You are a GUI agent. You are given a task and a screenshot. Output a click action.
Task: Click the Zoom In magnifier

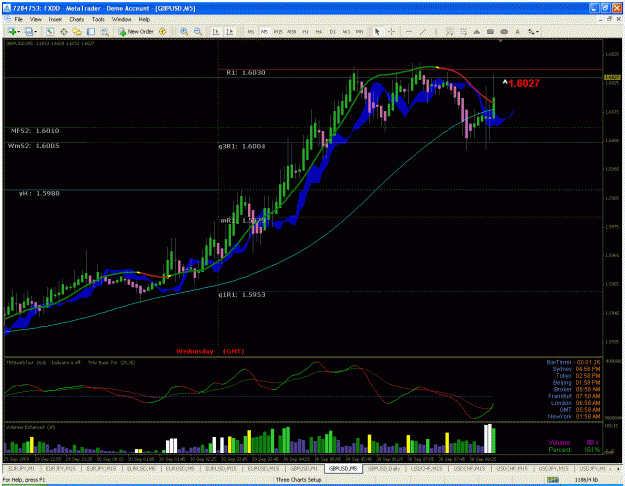[184, 31]
